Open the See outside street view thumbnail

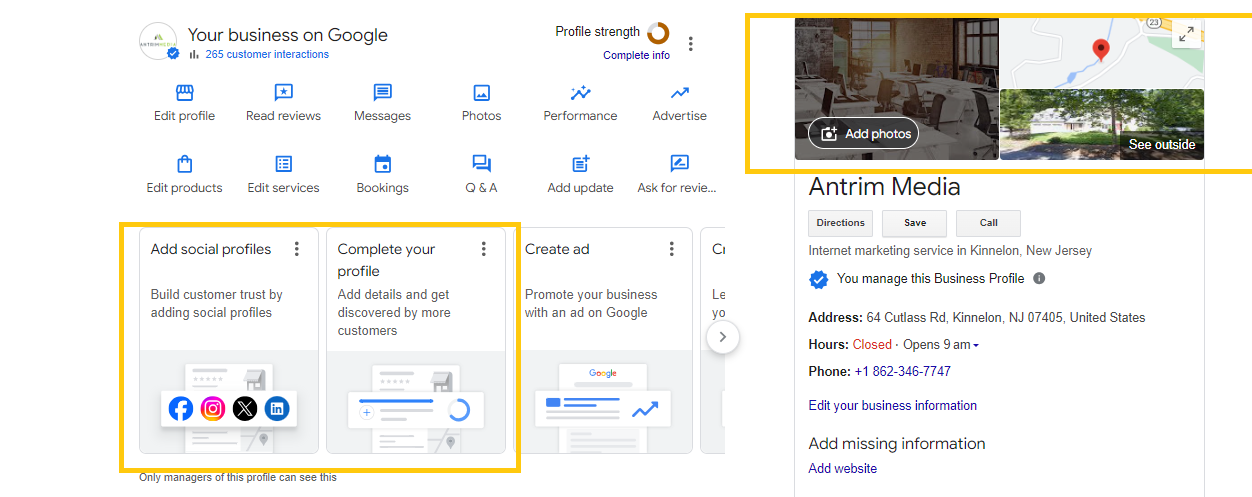pyautogui.click(x=1101, y=124)
